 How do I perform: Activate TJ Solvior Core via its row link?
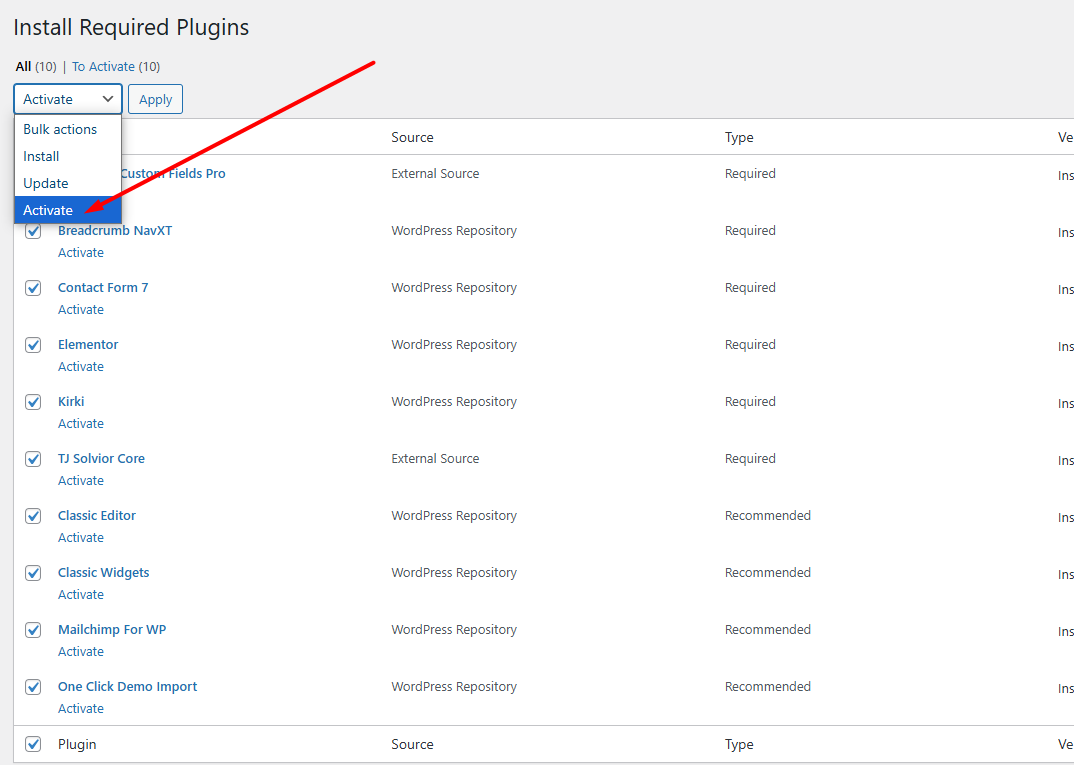[81, 480]
